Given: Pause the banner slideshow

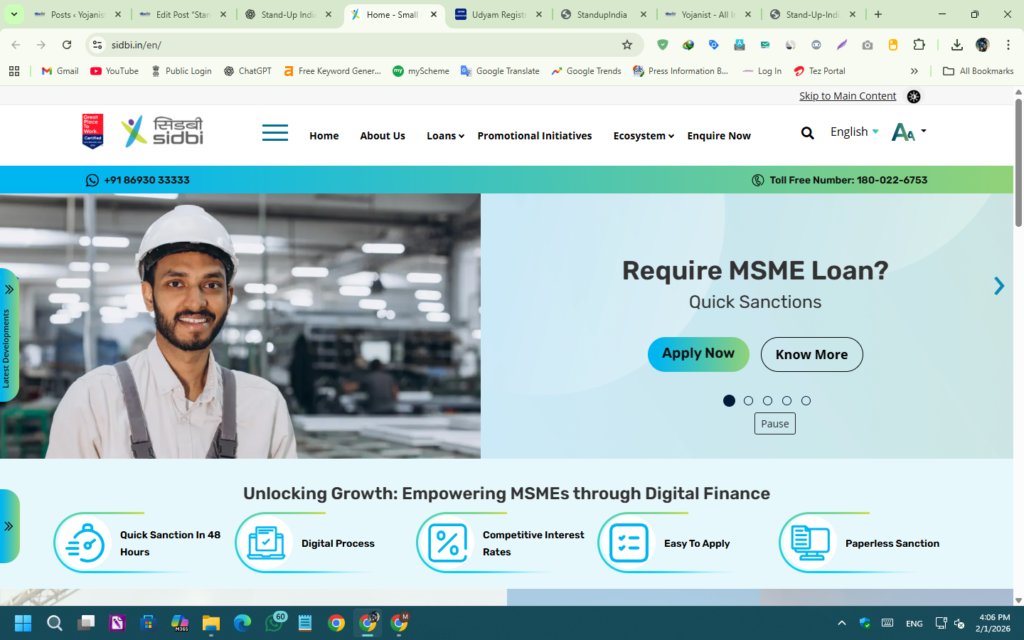Looking at the screenshot, I should click(x=774, y=423).
